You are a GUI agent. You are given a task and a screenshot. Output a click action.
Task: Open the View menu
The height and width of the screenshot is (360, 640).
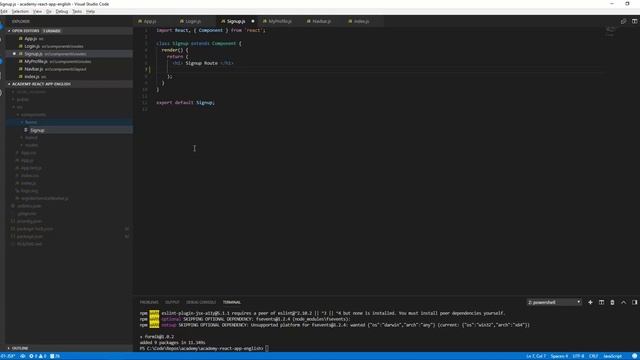[x=37, y=11]
